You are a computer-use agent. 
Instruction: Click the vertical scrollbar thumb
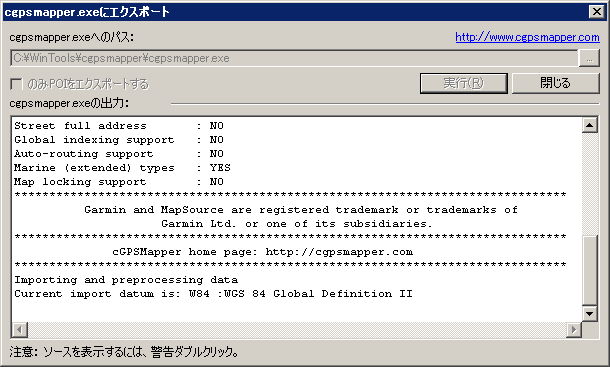point(590,270)
